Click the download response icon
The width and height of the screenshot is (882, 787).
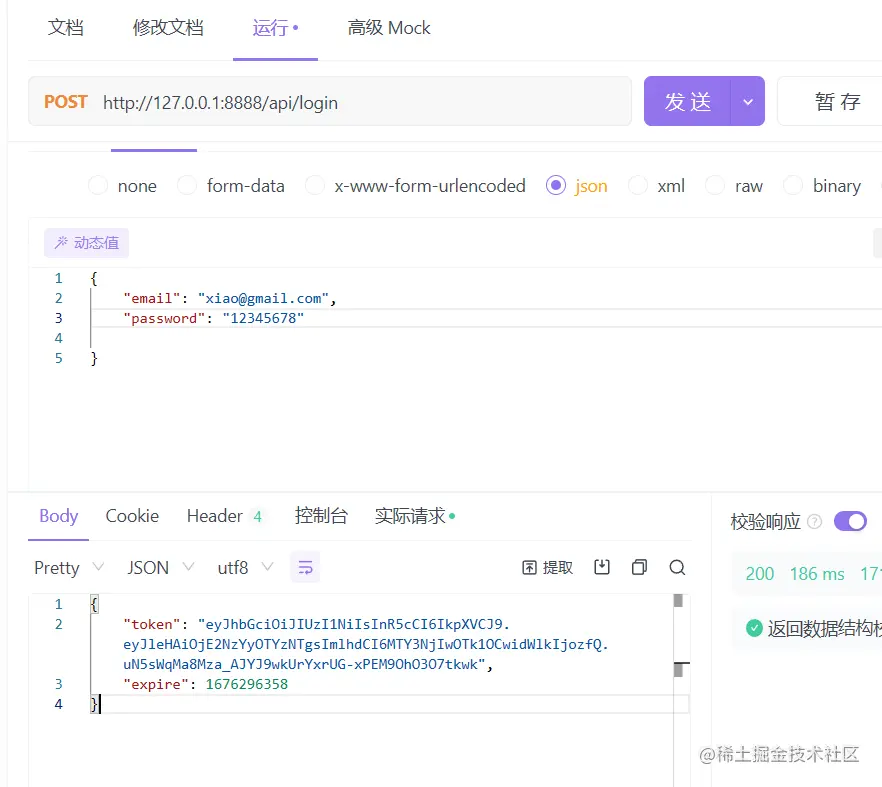602,567
